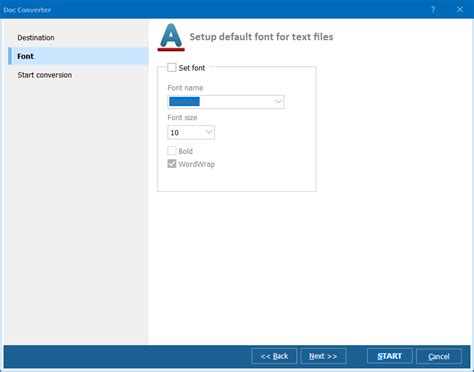This screenshot has height=372, width=474.
Task: Close the Doc Converter window
Action: coord(460,10)
